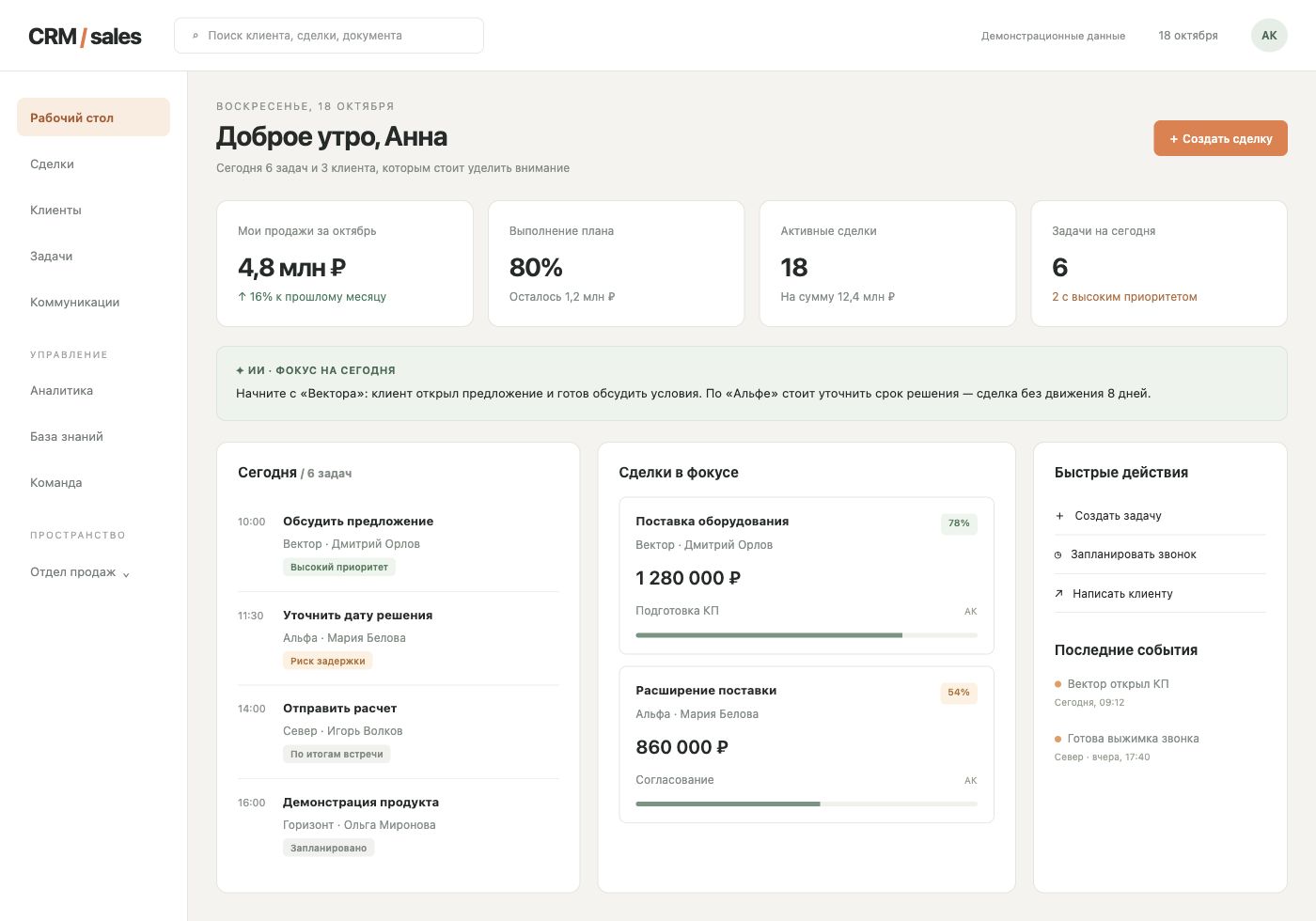Open the AK user avatar
The width and height of the screenshot is (1316, 921).
[x=1269, y=36]
